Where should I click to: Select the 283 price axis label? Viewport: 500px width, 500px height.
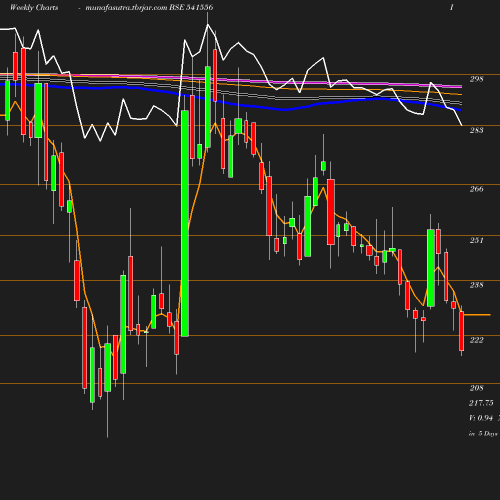(x=476, y=130)
